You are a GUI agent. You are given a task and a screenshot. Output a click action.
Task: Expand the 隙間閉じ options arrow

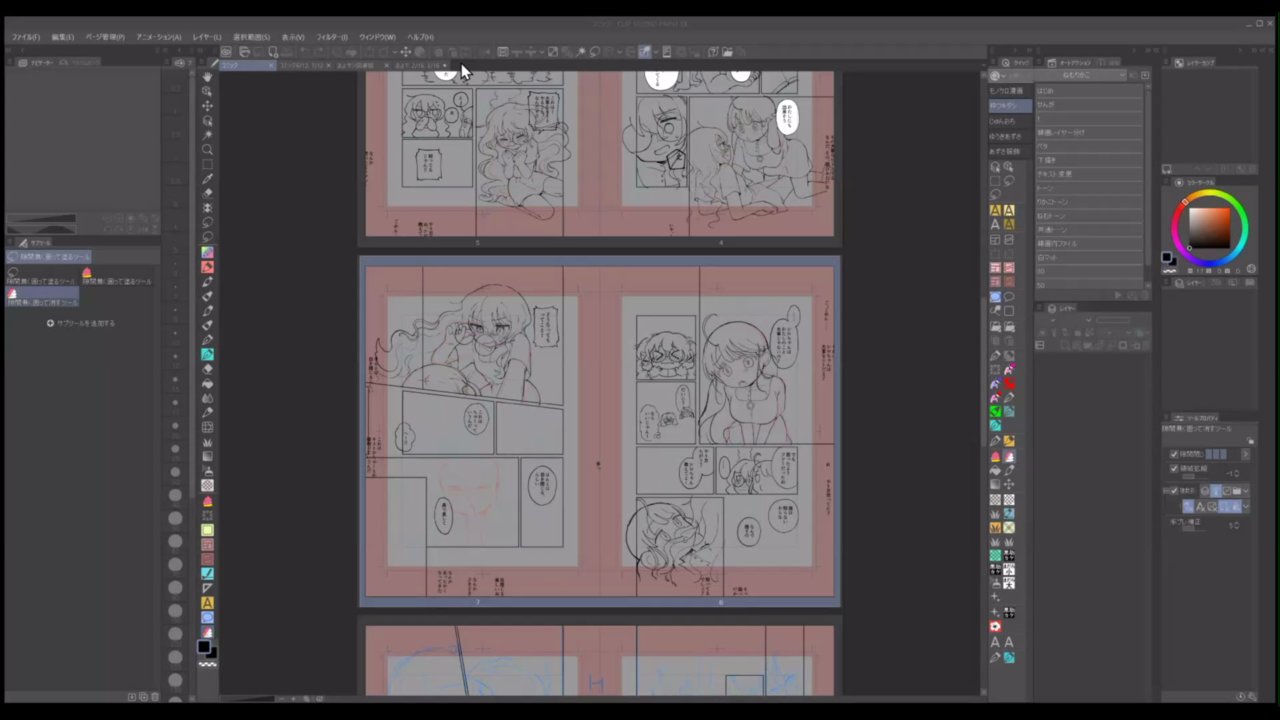click(x=1245, y=454)
